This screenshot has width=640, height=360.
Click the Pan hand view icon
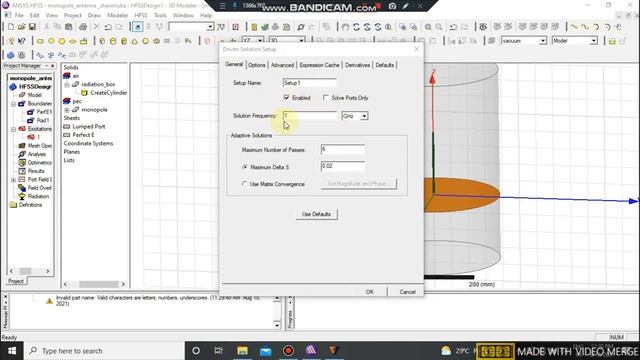coord(345,27)
